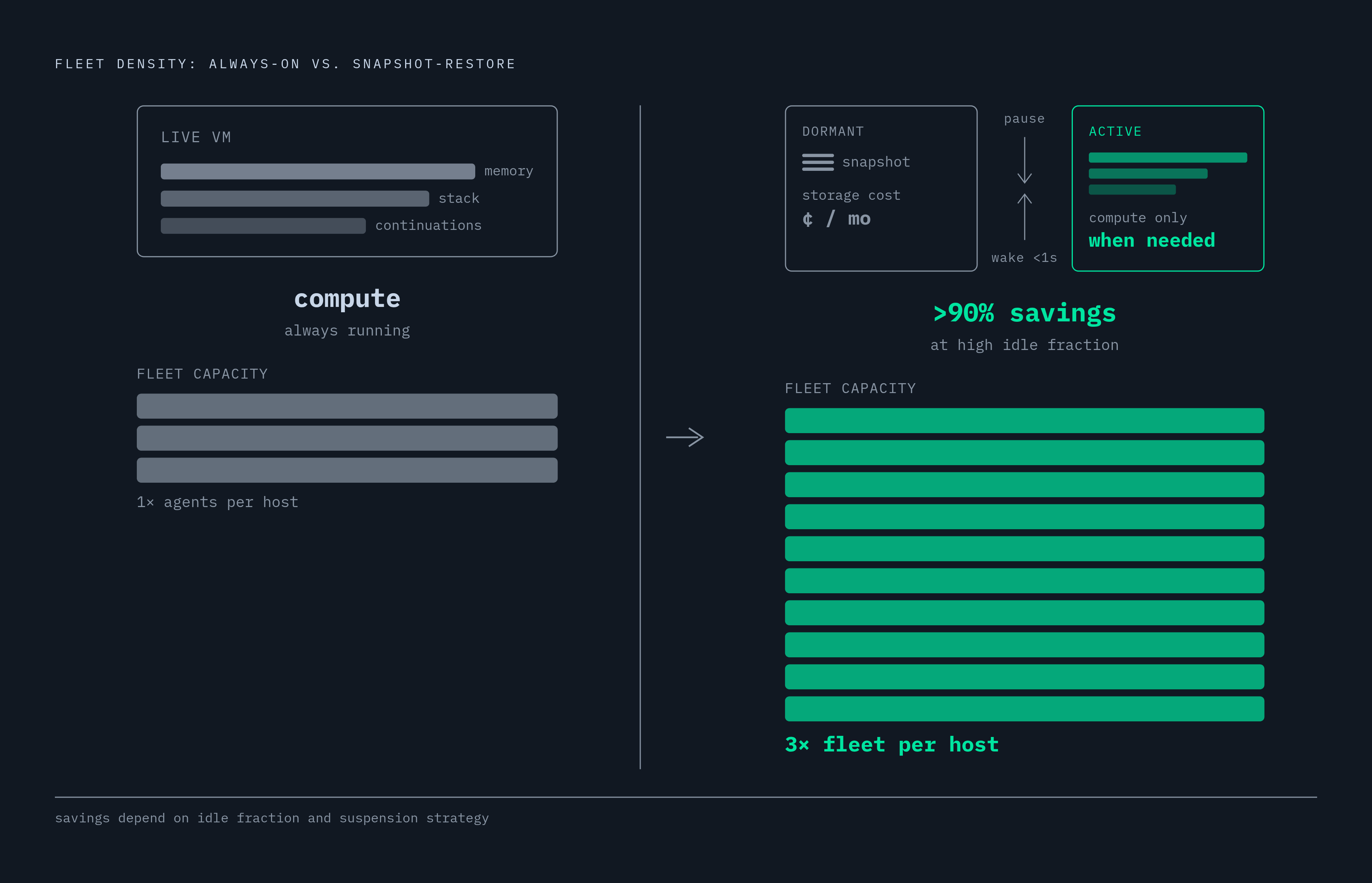Click the pause downward arrow
The width and height of the screenshot is (1372, 883).
point(1024,160)
